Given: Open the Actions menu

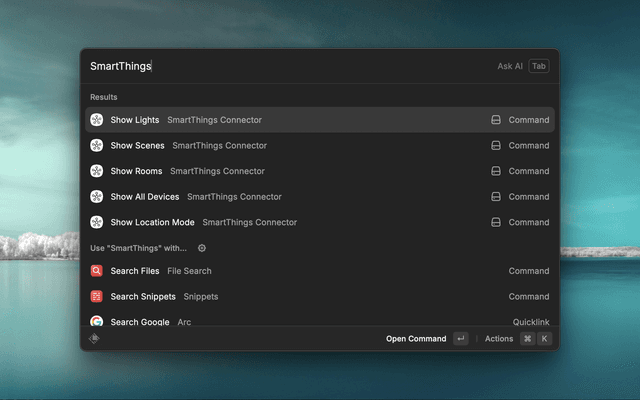Looking at the screenshot, I should coord(499,339).
